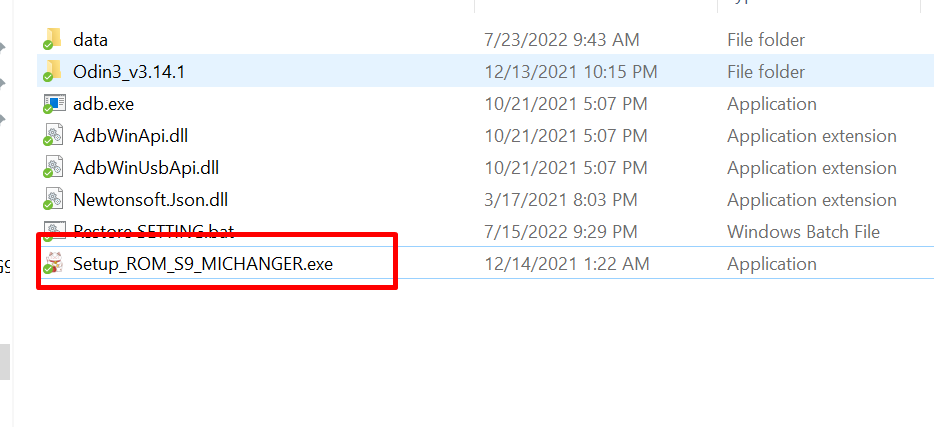Click the adb.exe application icon
The width and height of the screenshot is (934, 427).
click(x=54, y=104)
